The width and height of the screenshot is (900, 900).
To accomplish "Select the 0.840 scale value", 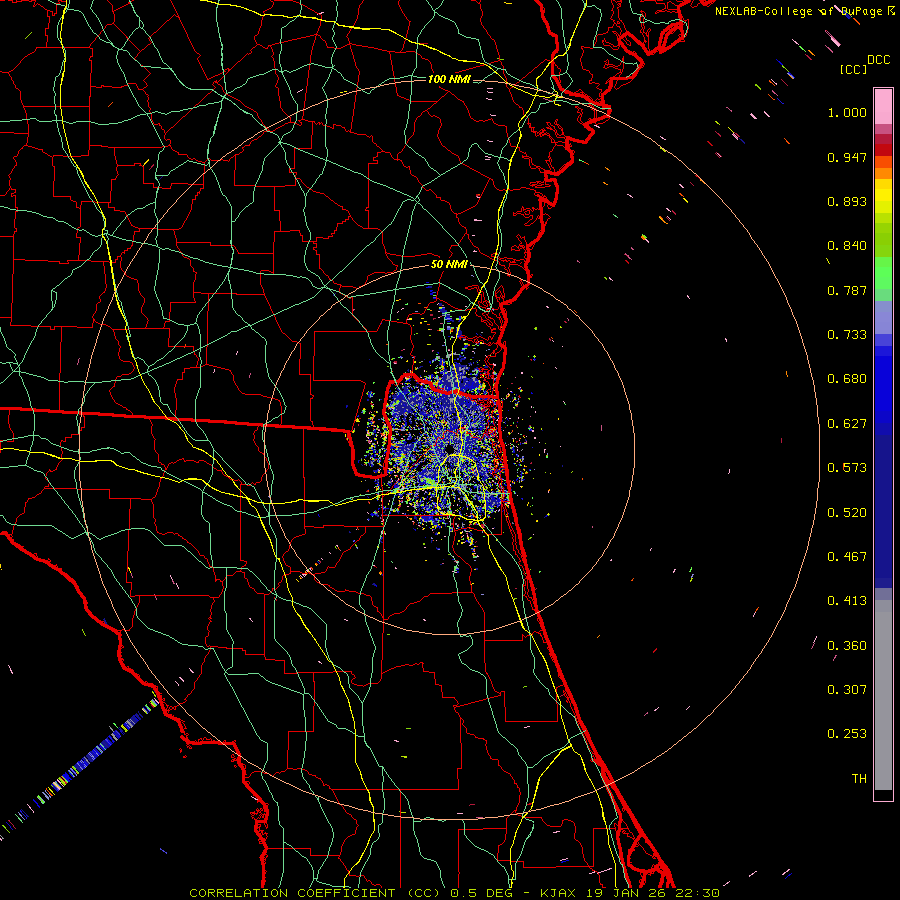I will pos(847,246).
